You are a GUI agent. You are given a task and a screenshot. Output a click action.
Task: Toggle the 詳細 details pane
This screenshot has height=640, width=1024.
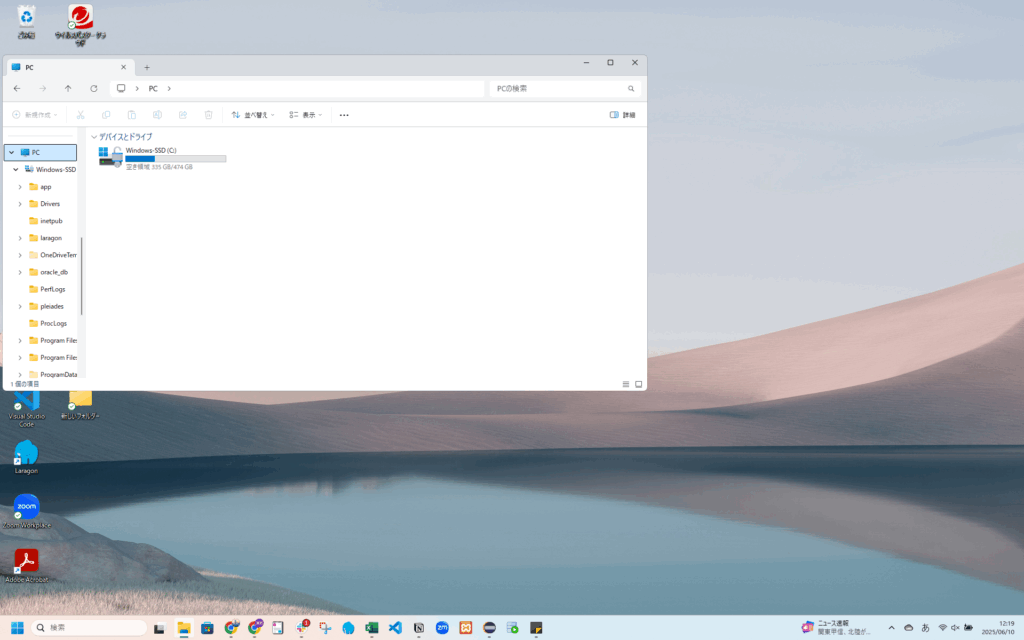[622, 115]
